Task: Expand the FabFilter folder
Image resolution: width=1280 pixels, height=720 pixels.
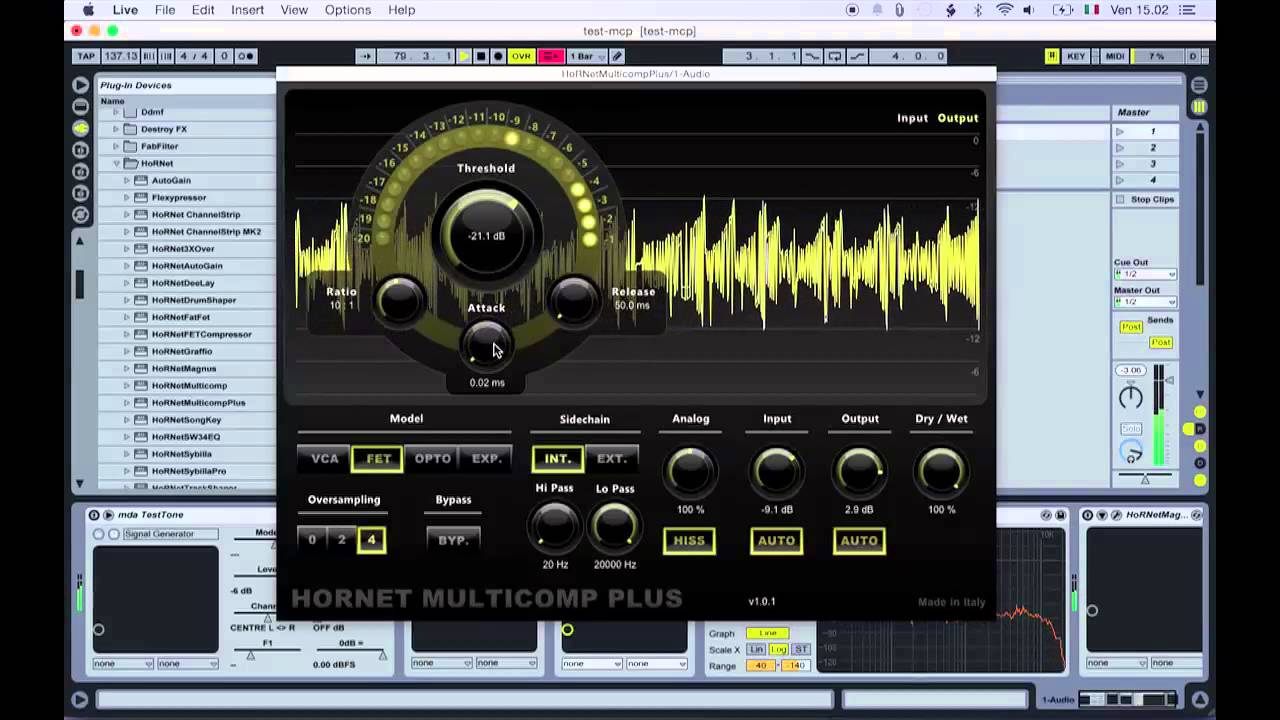Action: (x=116, y=146)
